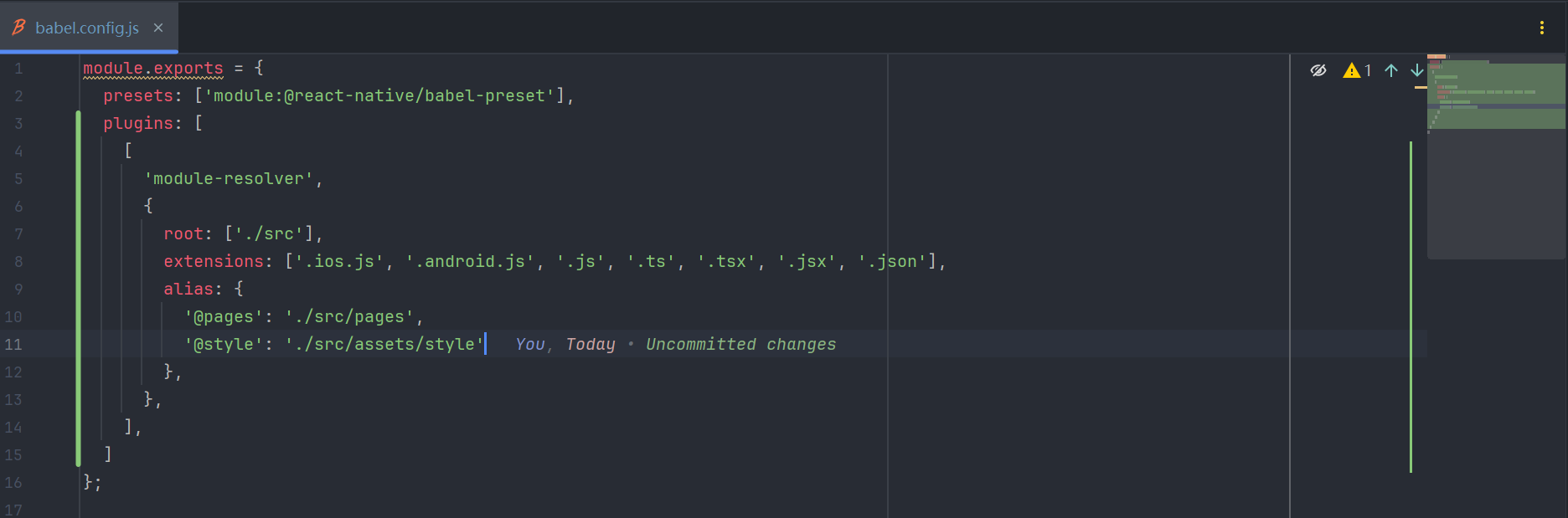Click the 'alias' key on line 9
This screenshot has height=518, width=1568.
pyautogui.click(x=188, y=289)
